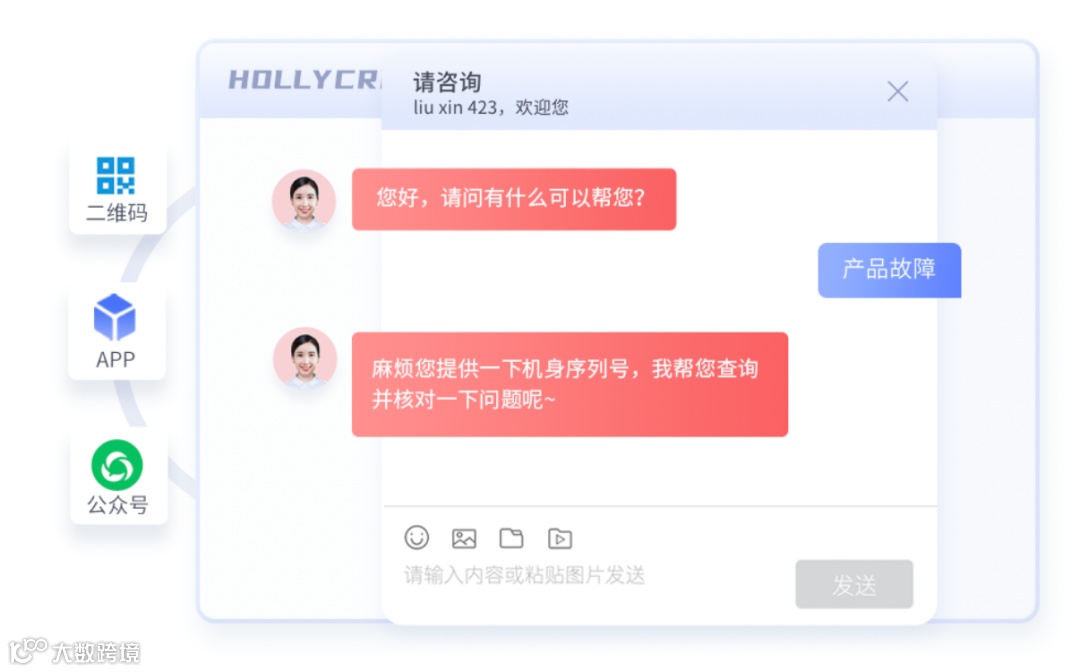
Task: Open the file folder attachment icon
Action: click(x=511, y=538)
